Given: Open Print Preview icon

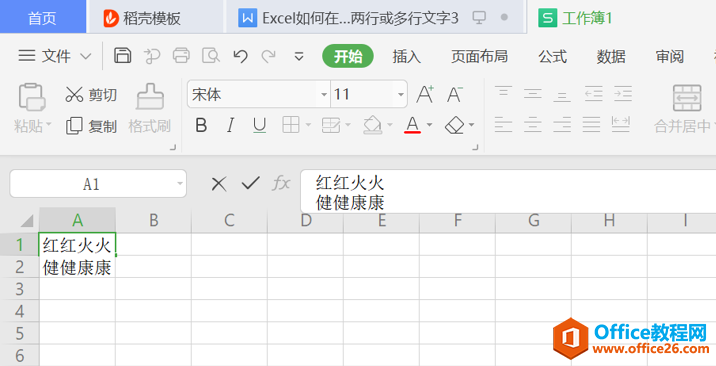Looking at the screenshot, I should (x=211, y=56).
